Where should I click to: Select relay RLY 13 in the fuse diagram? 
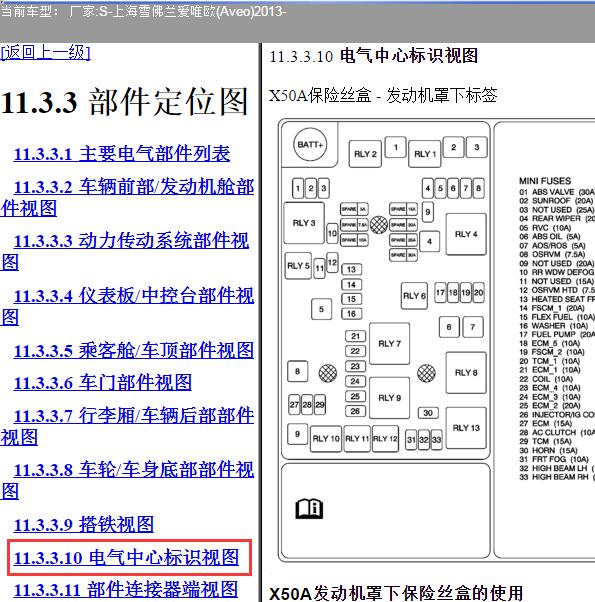(x=466, y=428)
